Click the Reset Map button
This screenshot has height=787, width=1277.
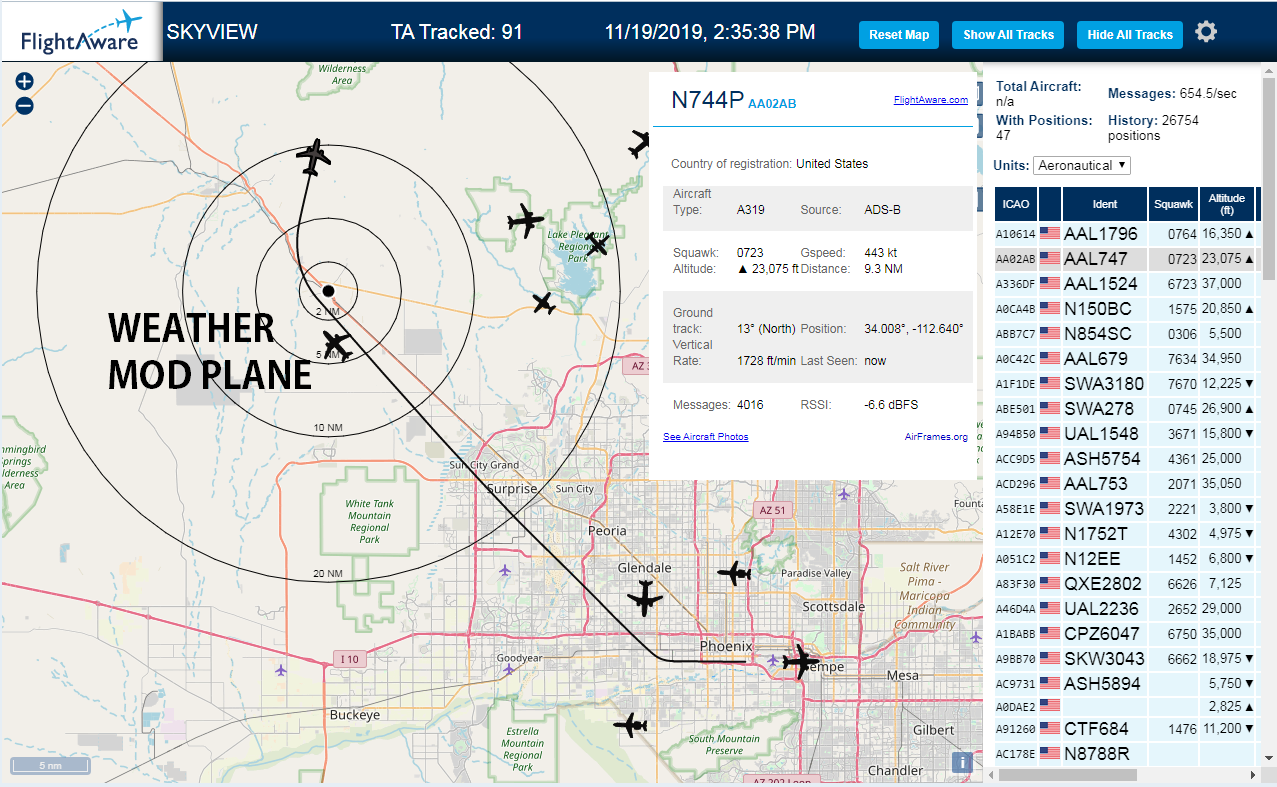[x=899, y=35]
